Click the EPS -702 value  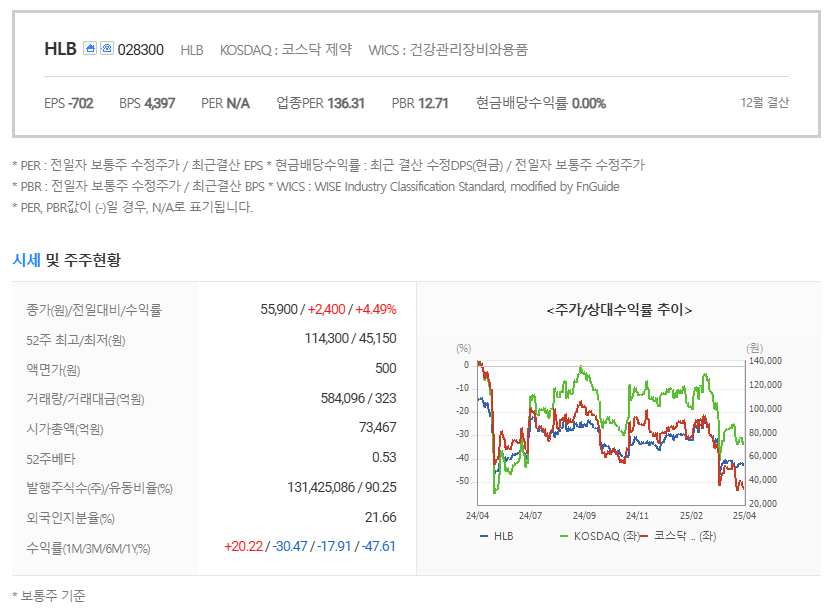[69, 103]
